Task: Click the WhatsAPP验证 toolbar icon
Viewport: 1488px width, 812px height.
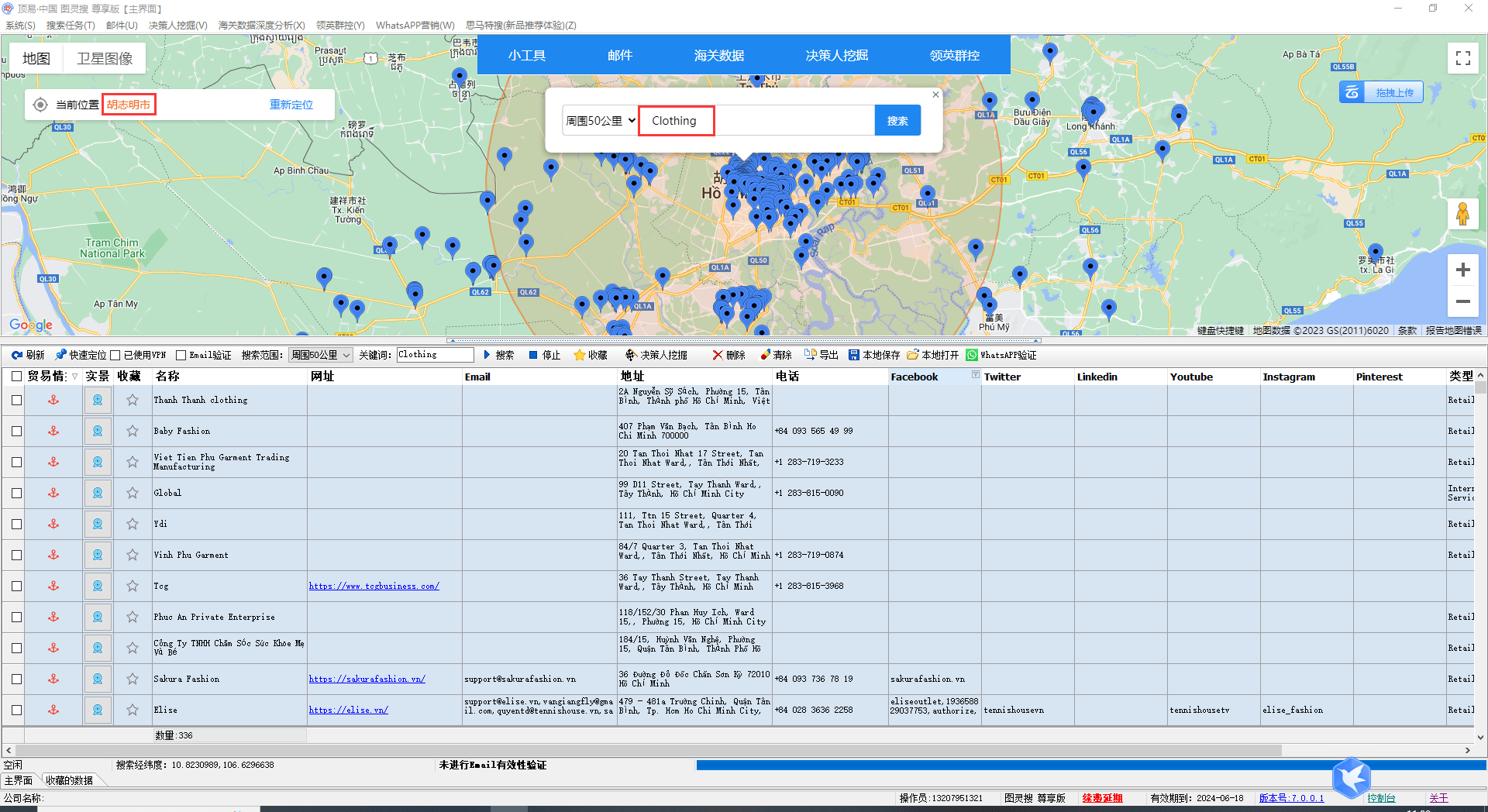Action: tap(971, 355)
